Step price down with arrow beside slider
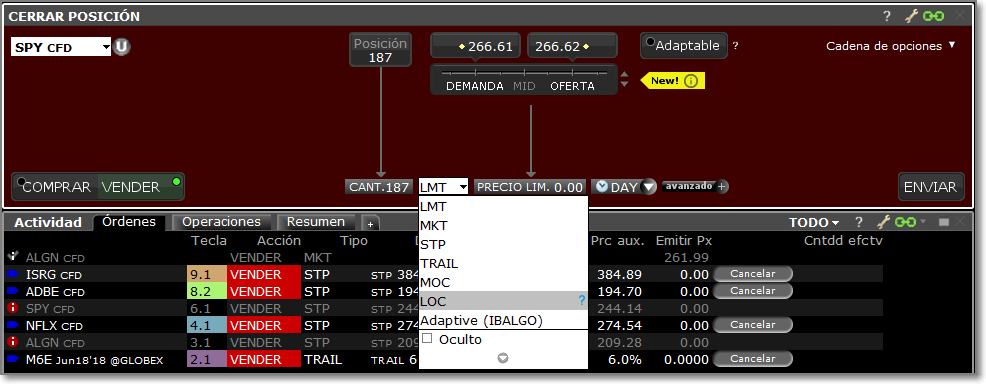Image resolution: width=986 pixels, height=384 pixels. click(x=624, y=85)
